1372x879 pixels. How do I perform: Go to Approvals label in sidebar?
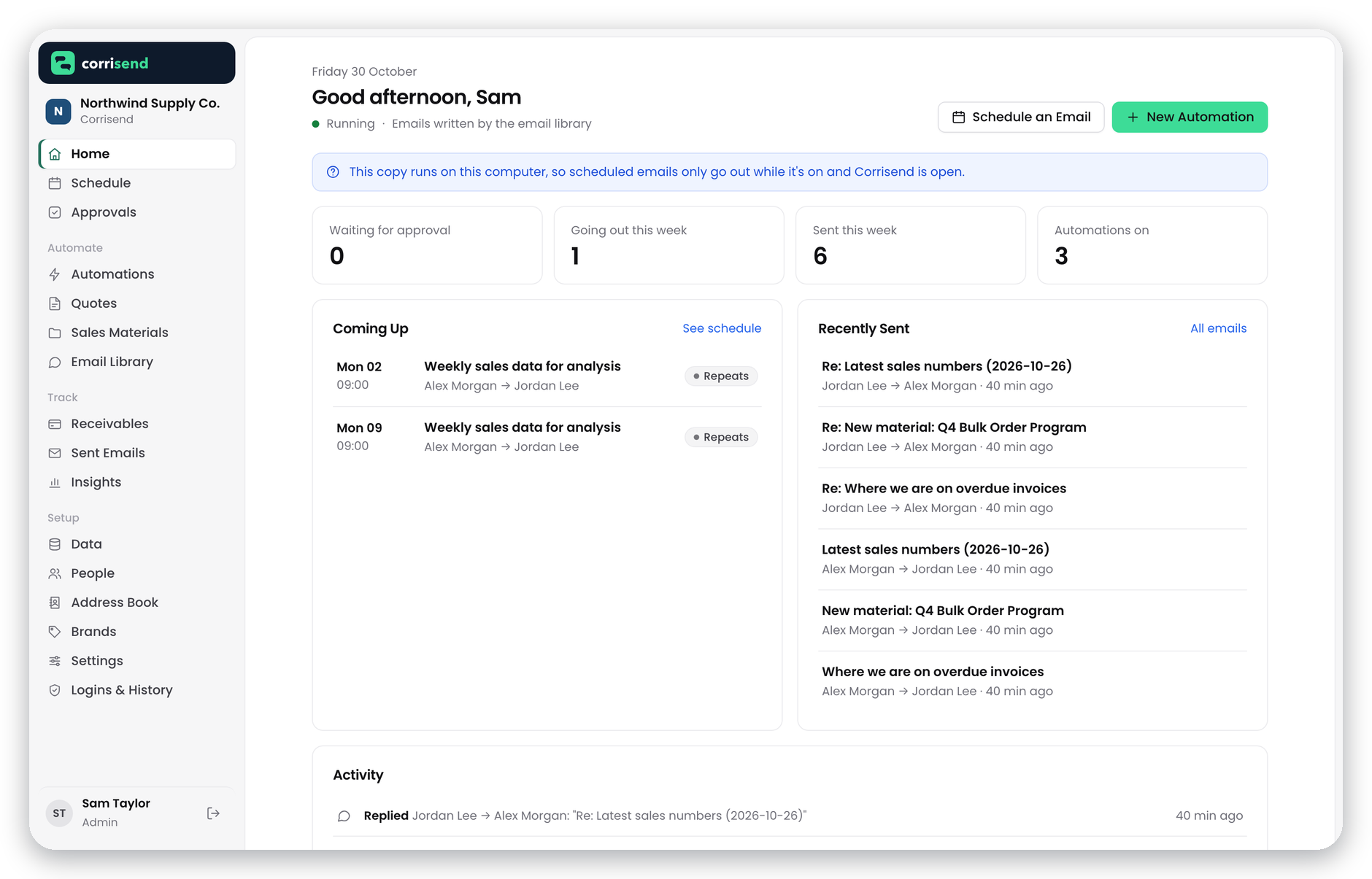click(x=104, y=212)
